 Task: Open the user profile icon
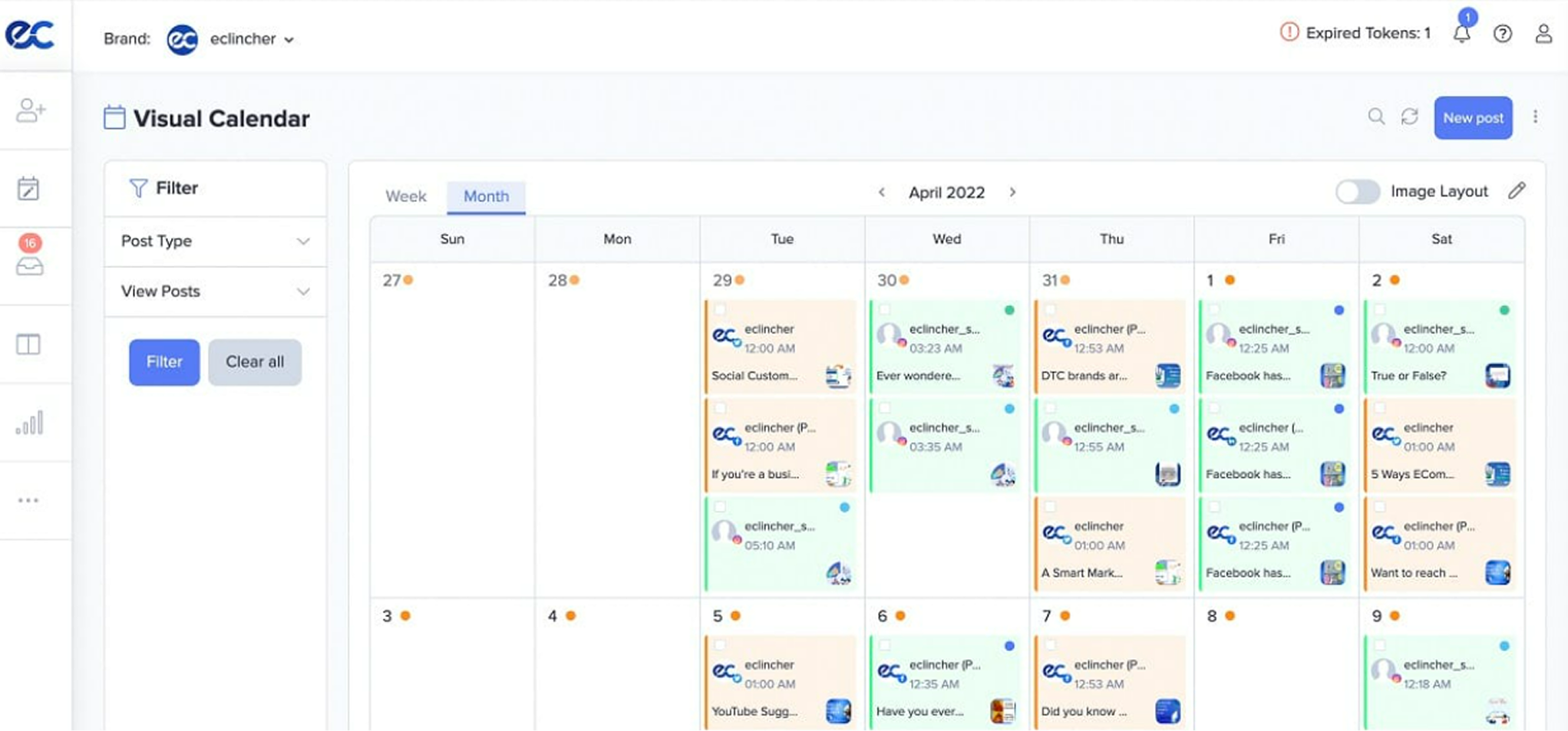click(1543, 34)
